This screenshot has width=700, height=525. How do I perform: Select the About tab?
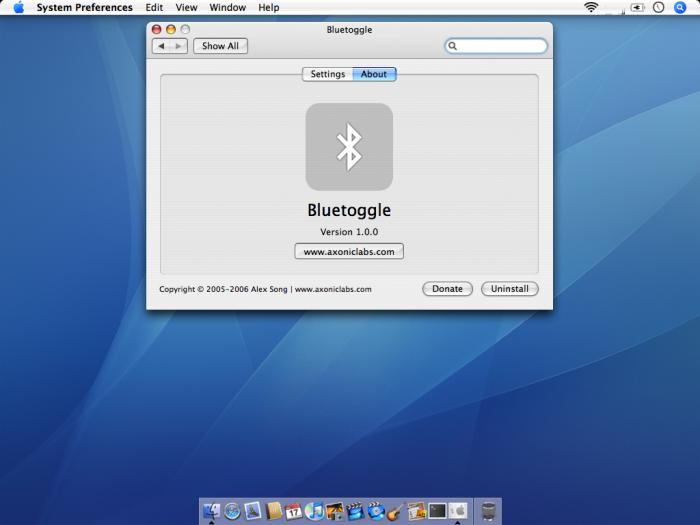point(374,74)
